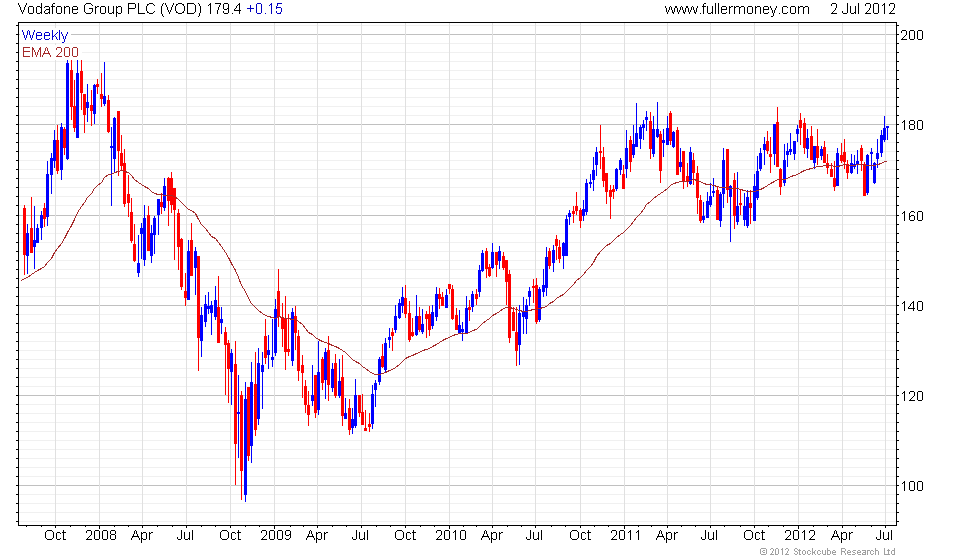Image resolution: width=980 pixels, height=560 pixels.
Task: Click the 'Vodafone Group PLC (VOD)' chart title
Action: [x=110, y=9]
